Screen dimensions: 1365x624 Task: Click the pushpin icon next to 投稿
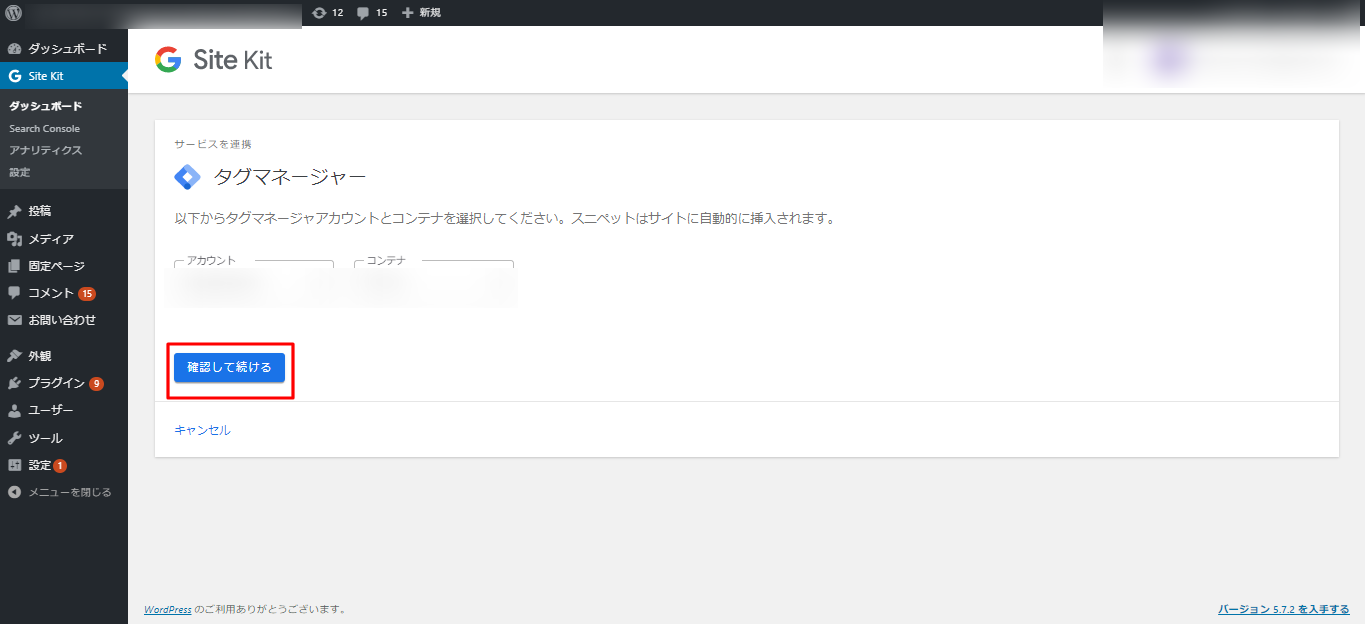[14, 211]
